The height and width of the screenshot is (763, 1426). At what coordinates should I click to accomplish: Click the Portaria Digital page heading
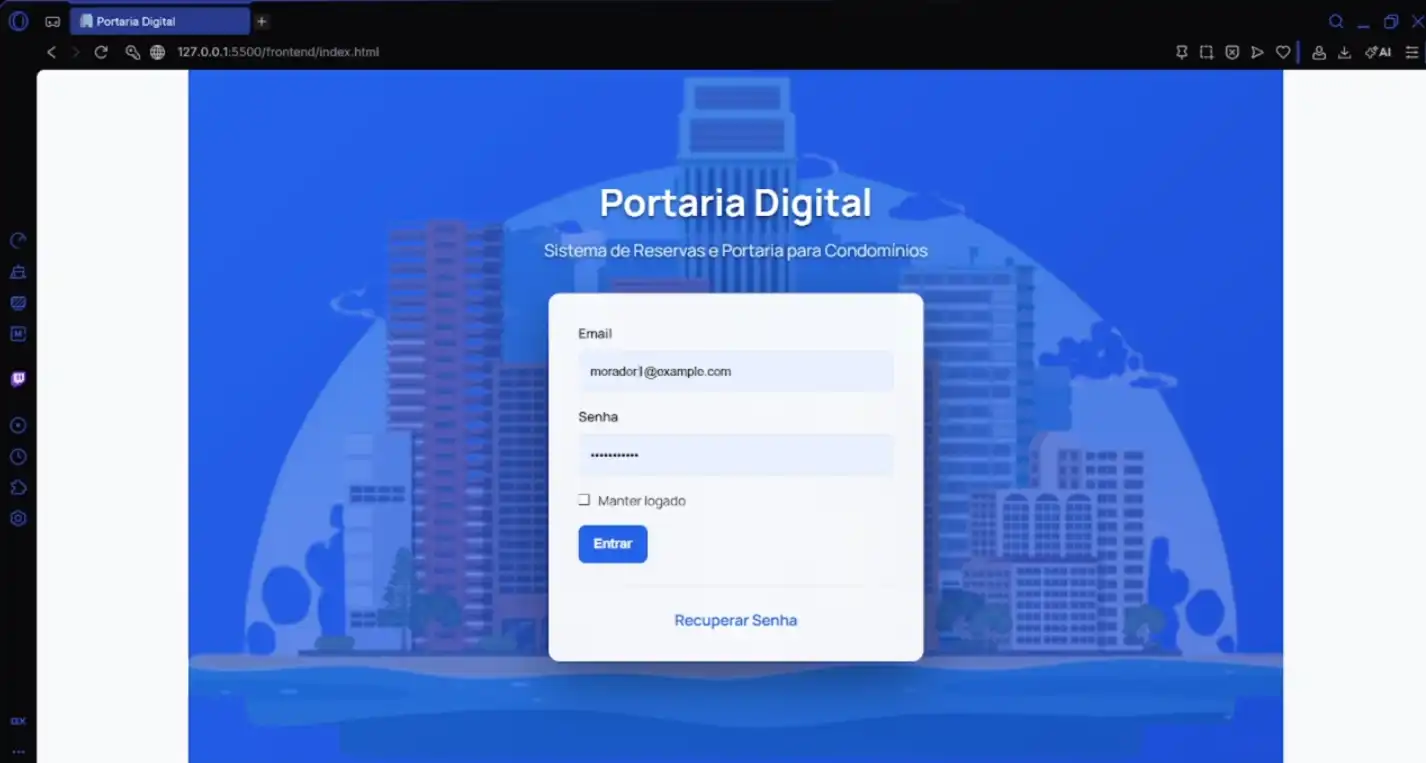coord(736,203)
